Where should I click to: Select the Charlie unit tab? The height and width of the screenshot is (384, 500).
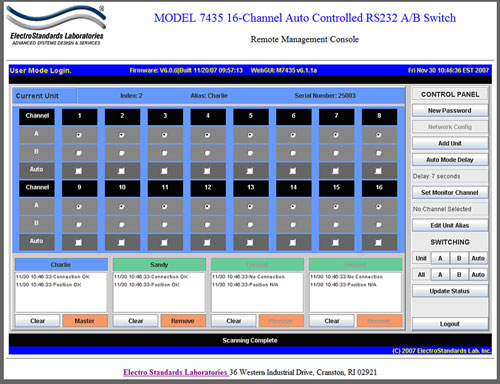coord(61,264)
